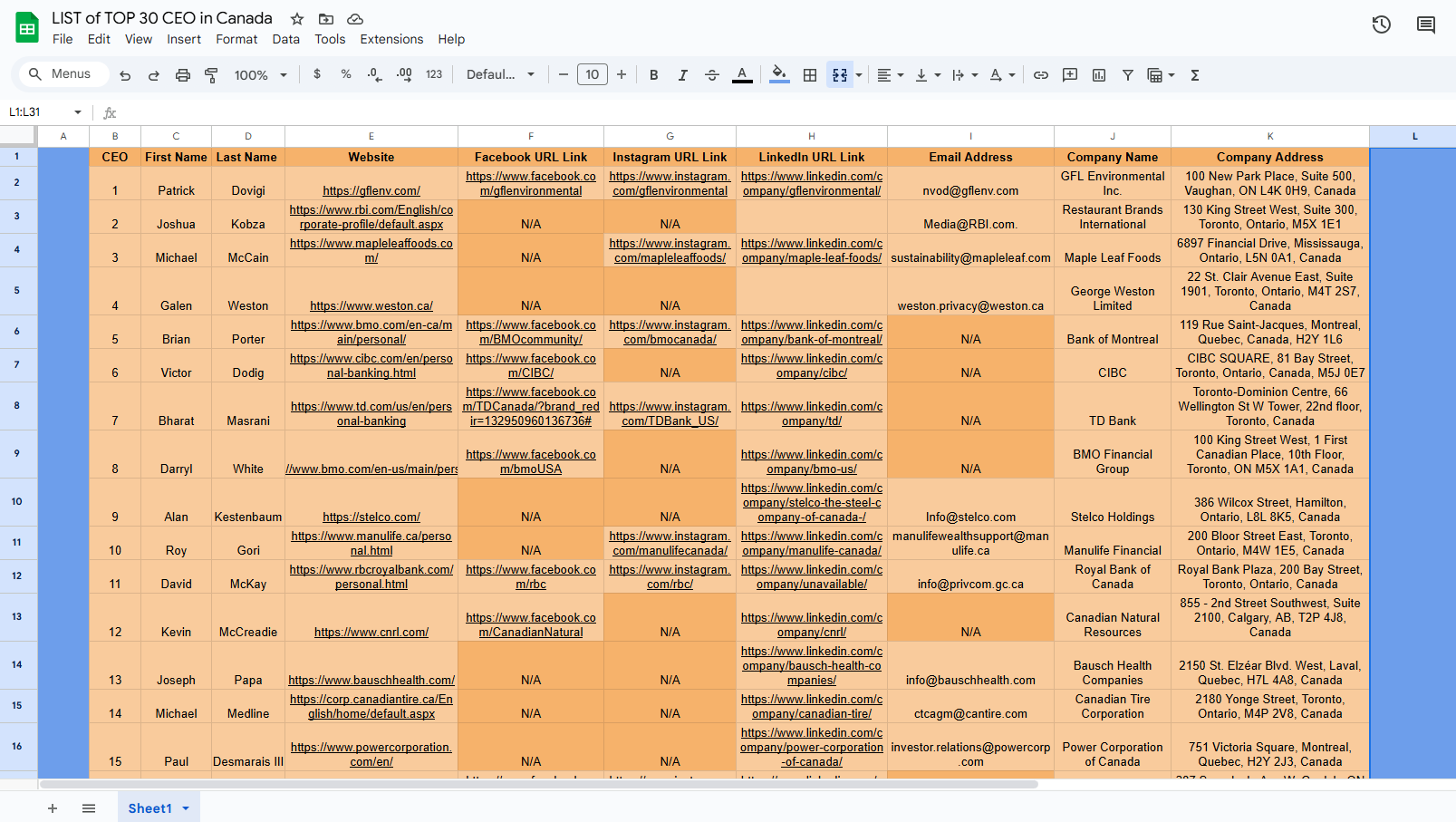
Task: Open the text color picker
Action: coord(742,75)
